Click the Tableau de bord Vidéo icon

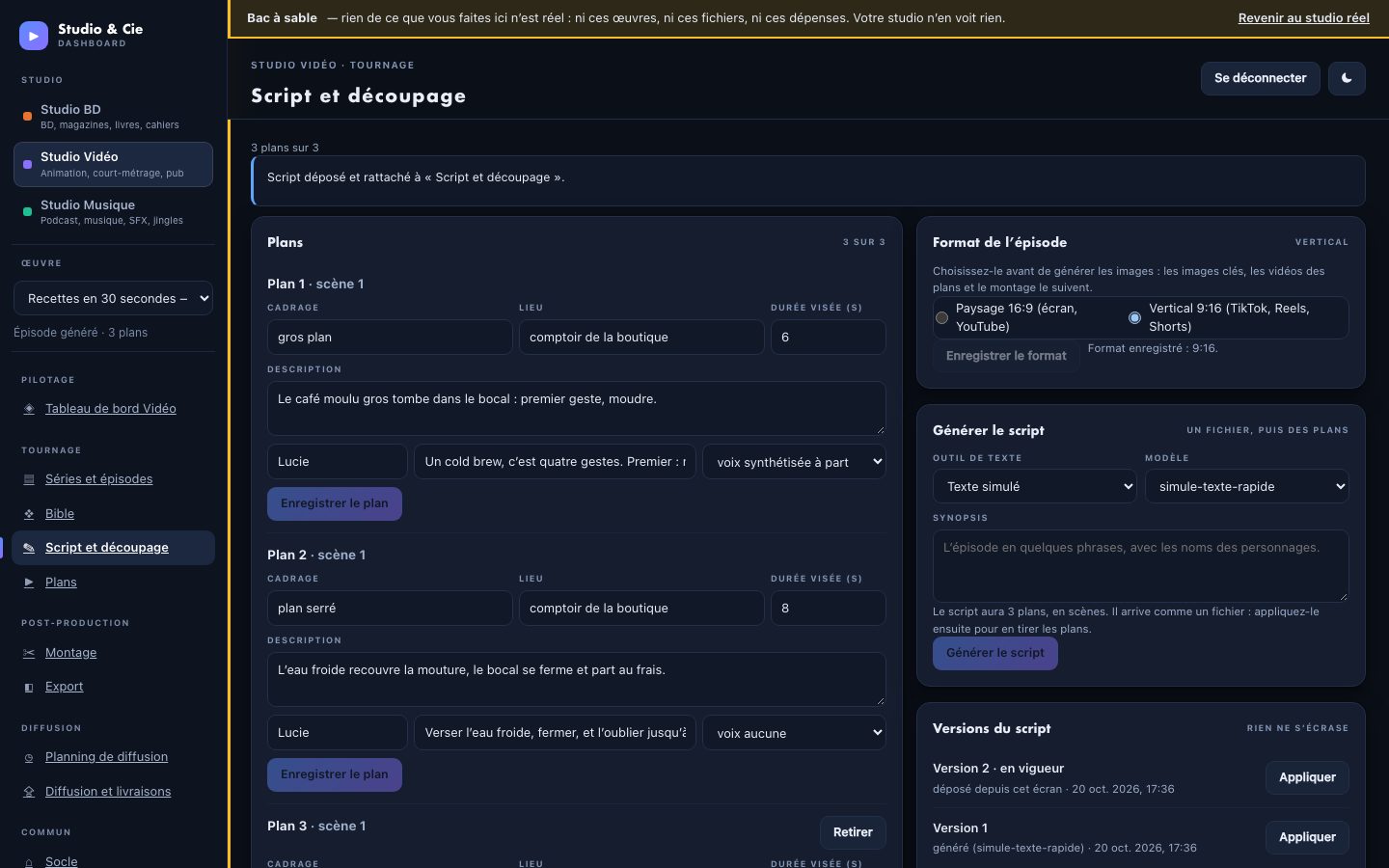29,409
